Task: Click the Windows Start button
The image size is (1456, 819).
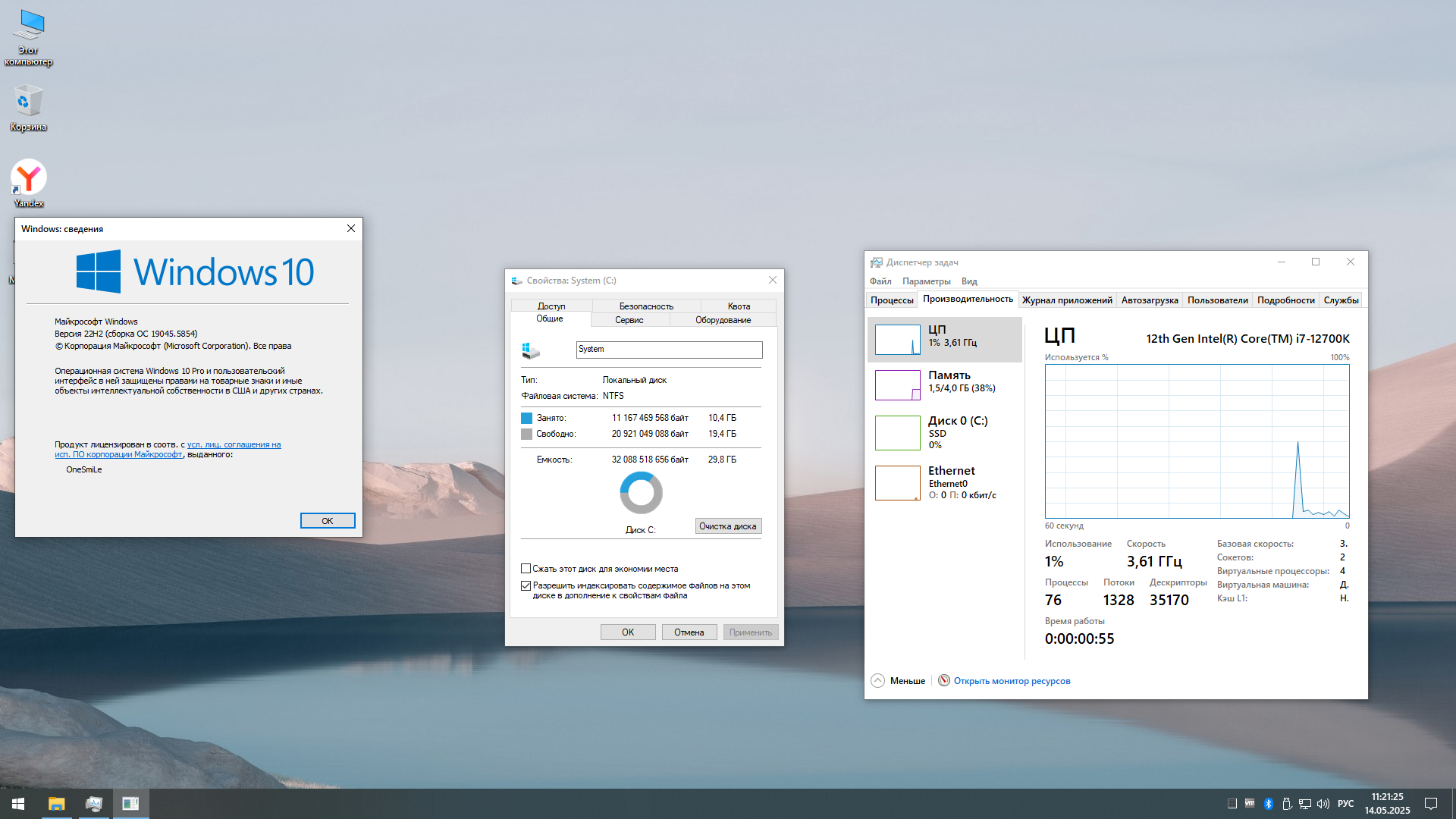Action: (18, 804)
